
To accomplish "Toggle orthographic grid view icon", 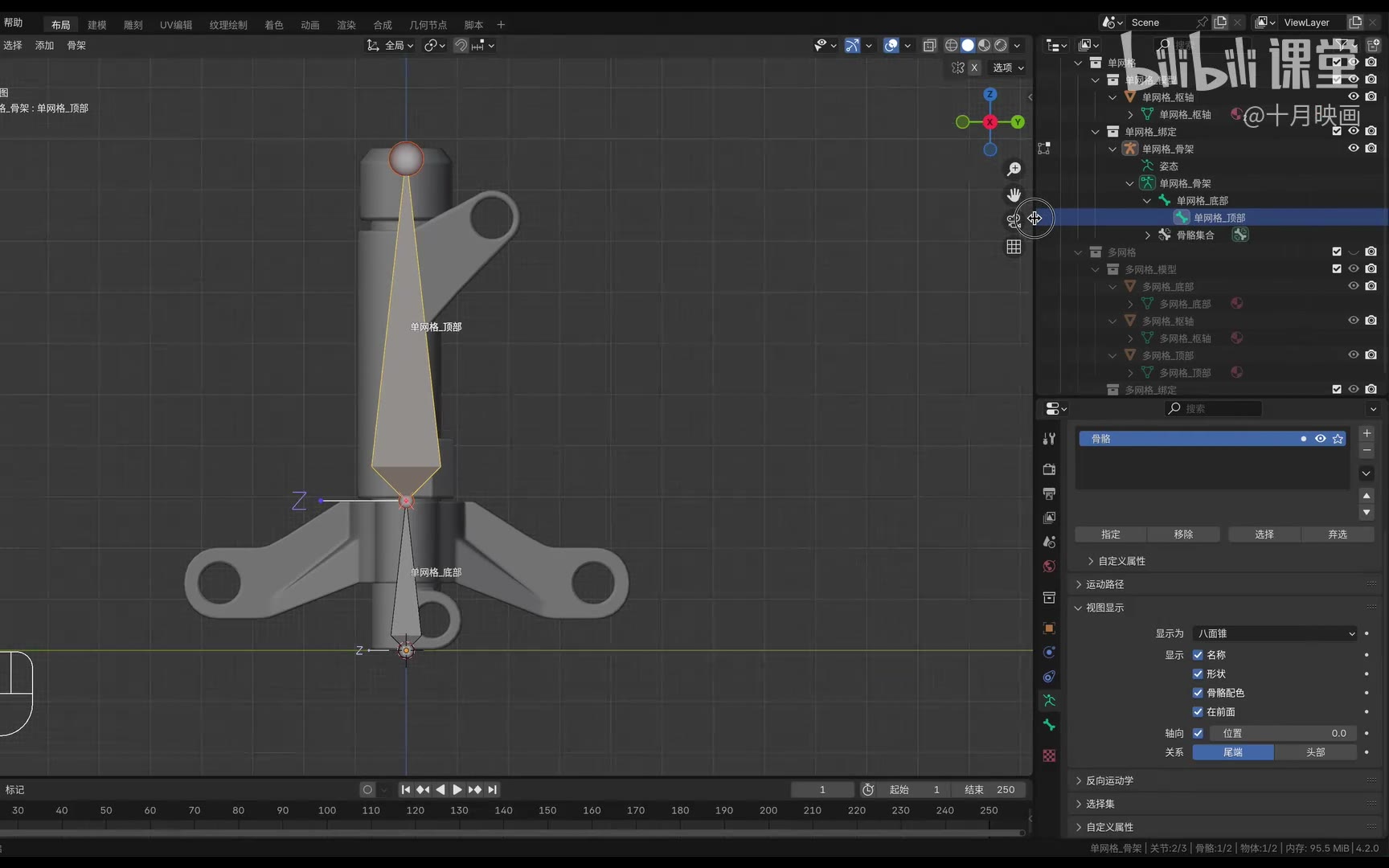I will tap(1014, 247).
